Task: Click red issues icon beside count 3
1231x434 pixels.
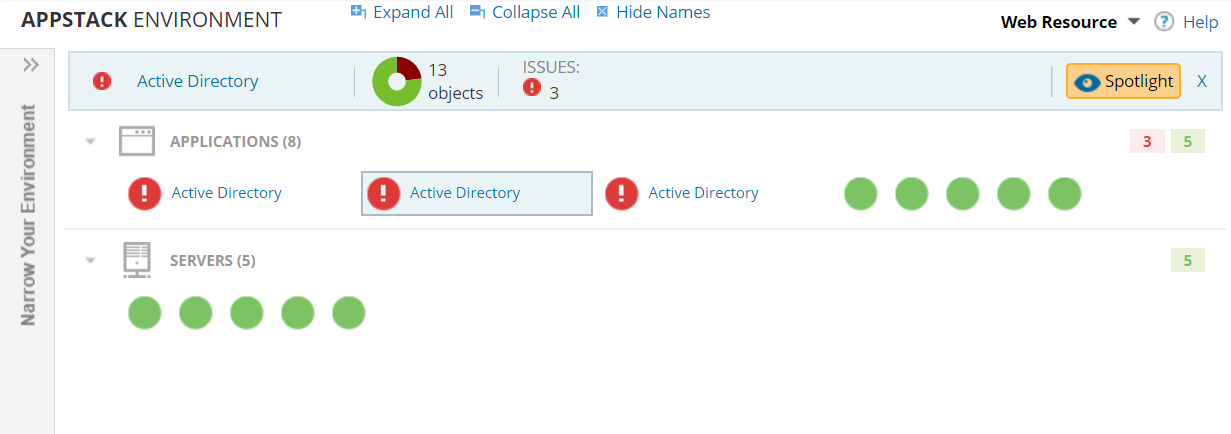Action: pyautogui.click(x=533, y=88)
